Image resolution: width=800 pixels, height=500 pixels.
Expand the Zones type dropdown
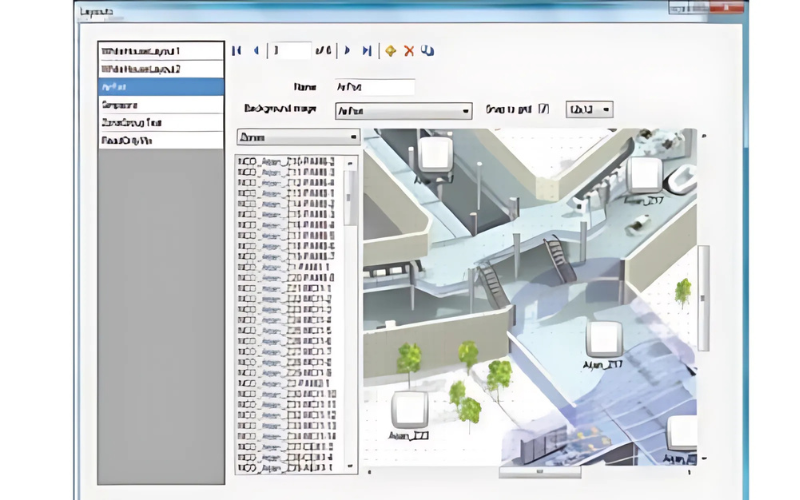point(298,137)
